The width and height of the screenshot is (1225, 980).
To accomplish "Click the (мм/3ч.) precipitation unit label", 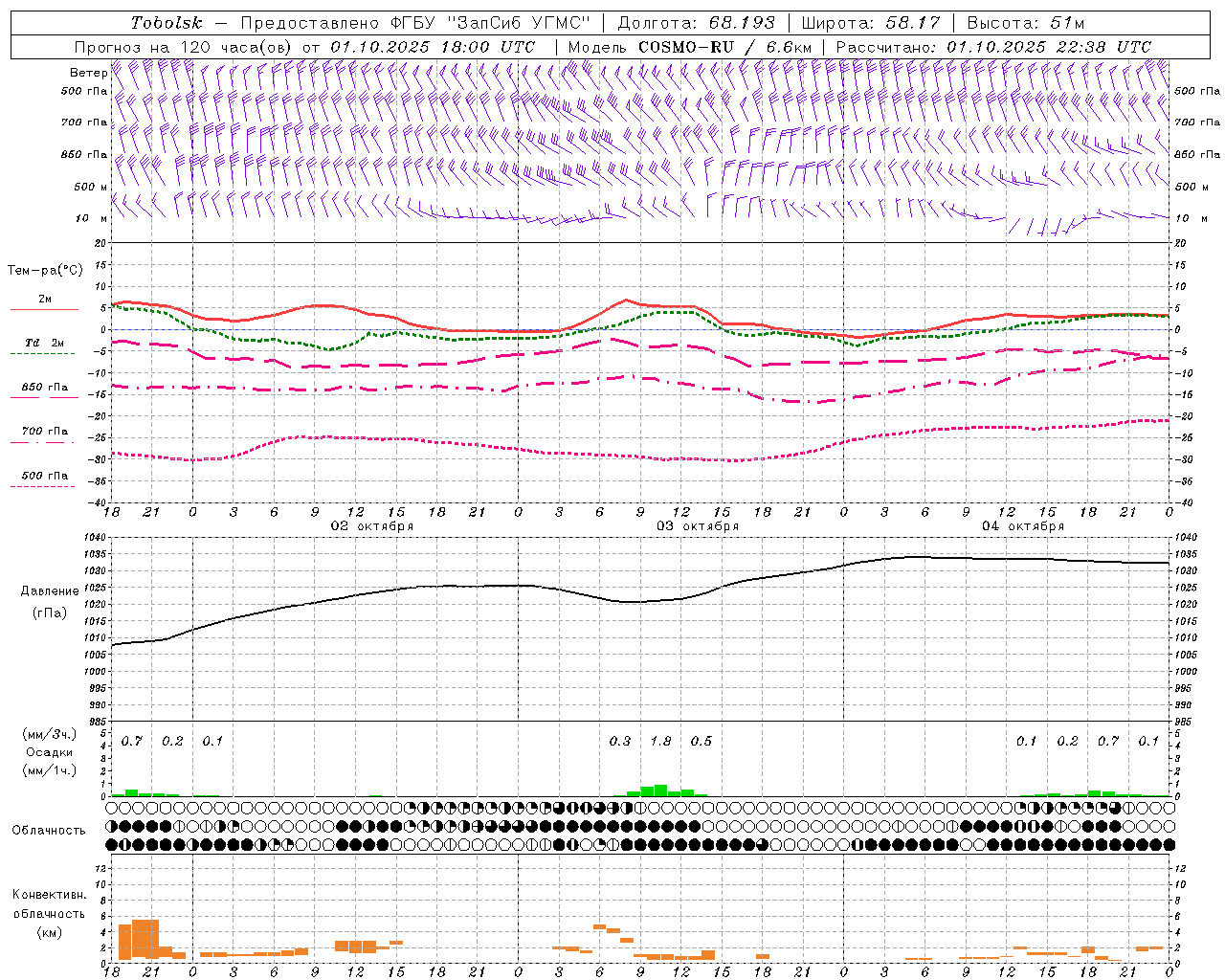I will 49,734.
